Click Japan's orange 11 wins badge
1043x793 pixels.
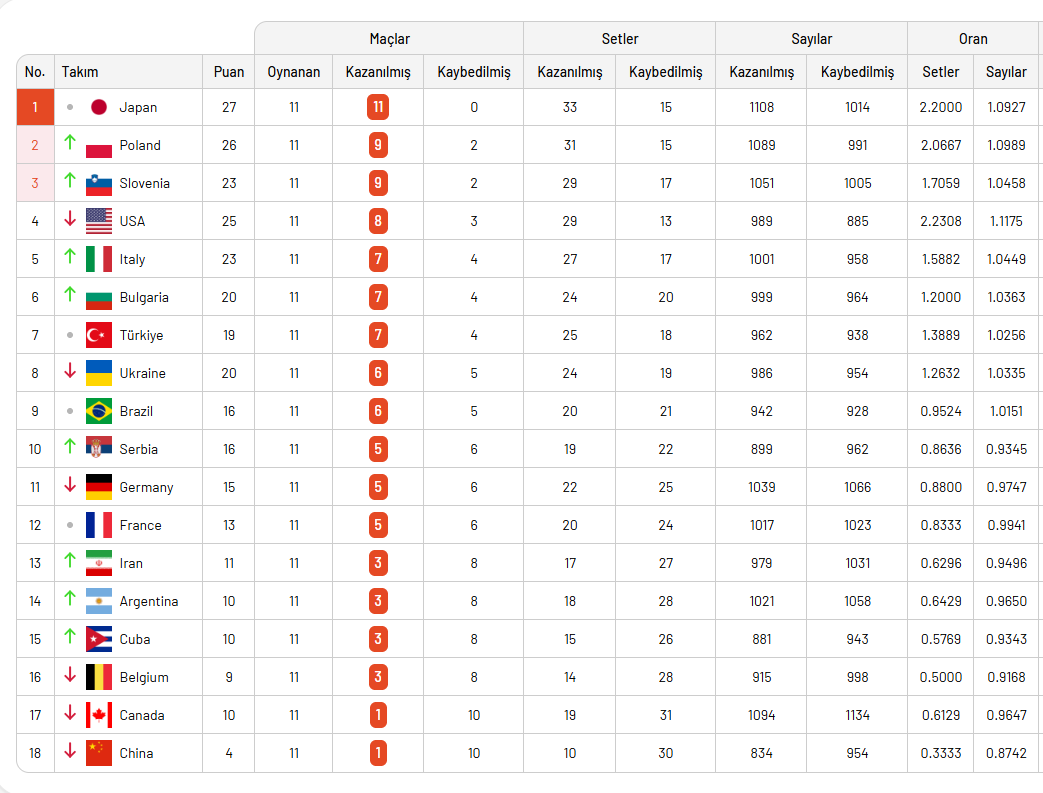click(x=378, y=107)
